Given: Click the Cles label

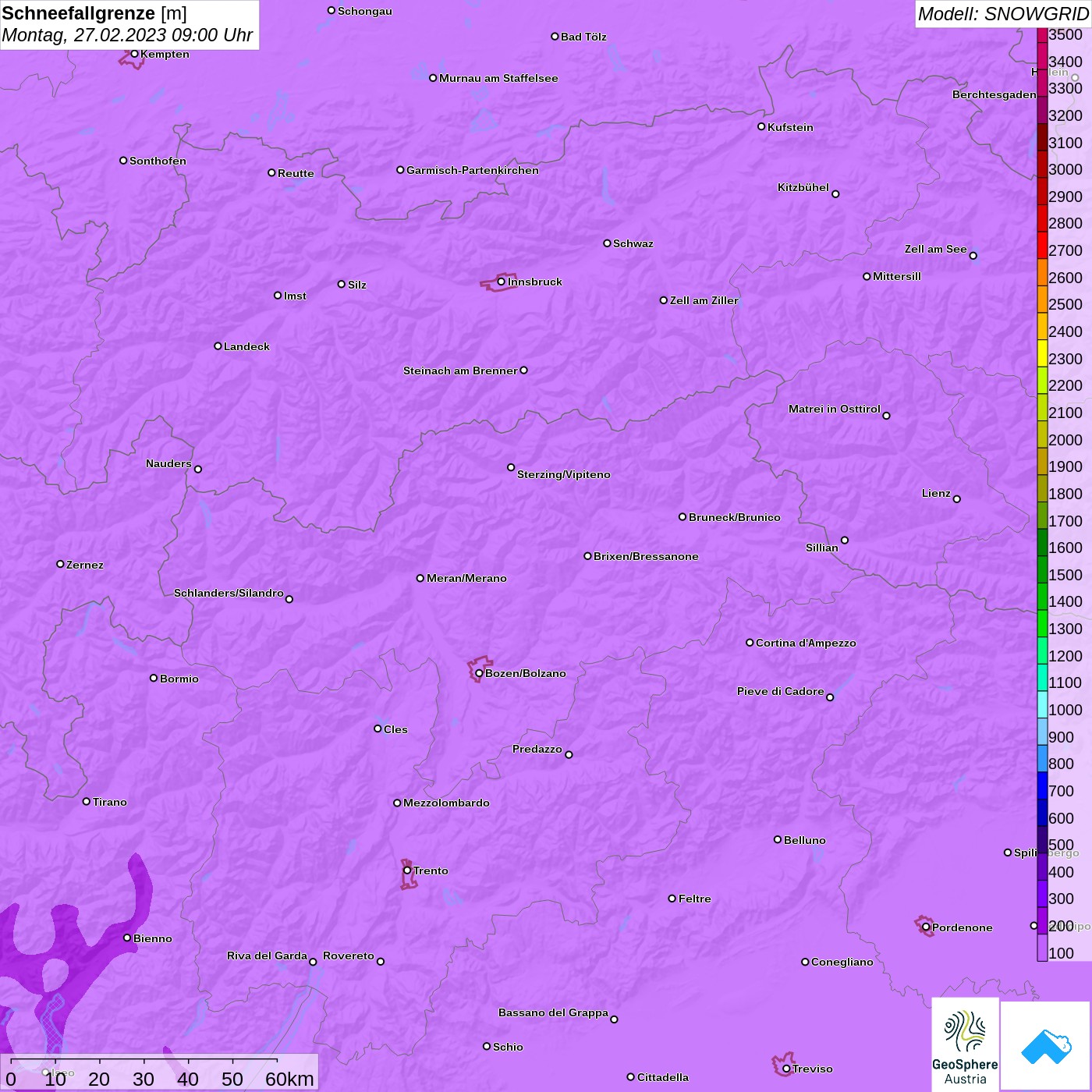Looking at the screenshot, I should coord(395,729).
